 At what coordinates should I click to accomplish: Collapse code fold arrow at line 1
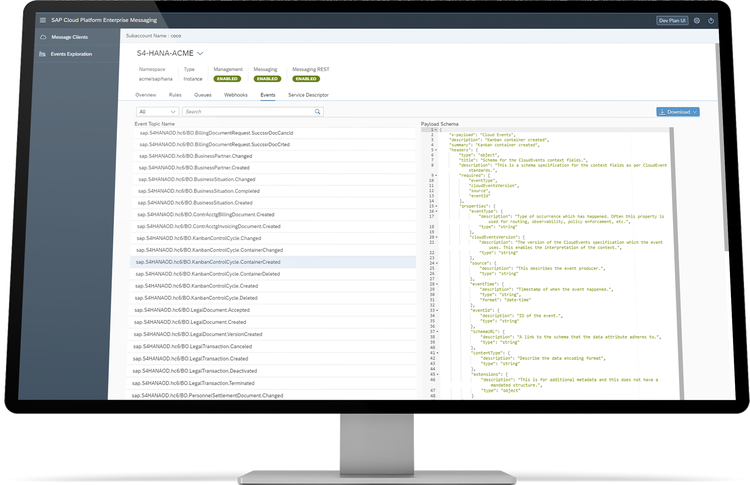(436, 130)
